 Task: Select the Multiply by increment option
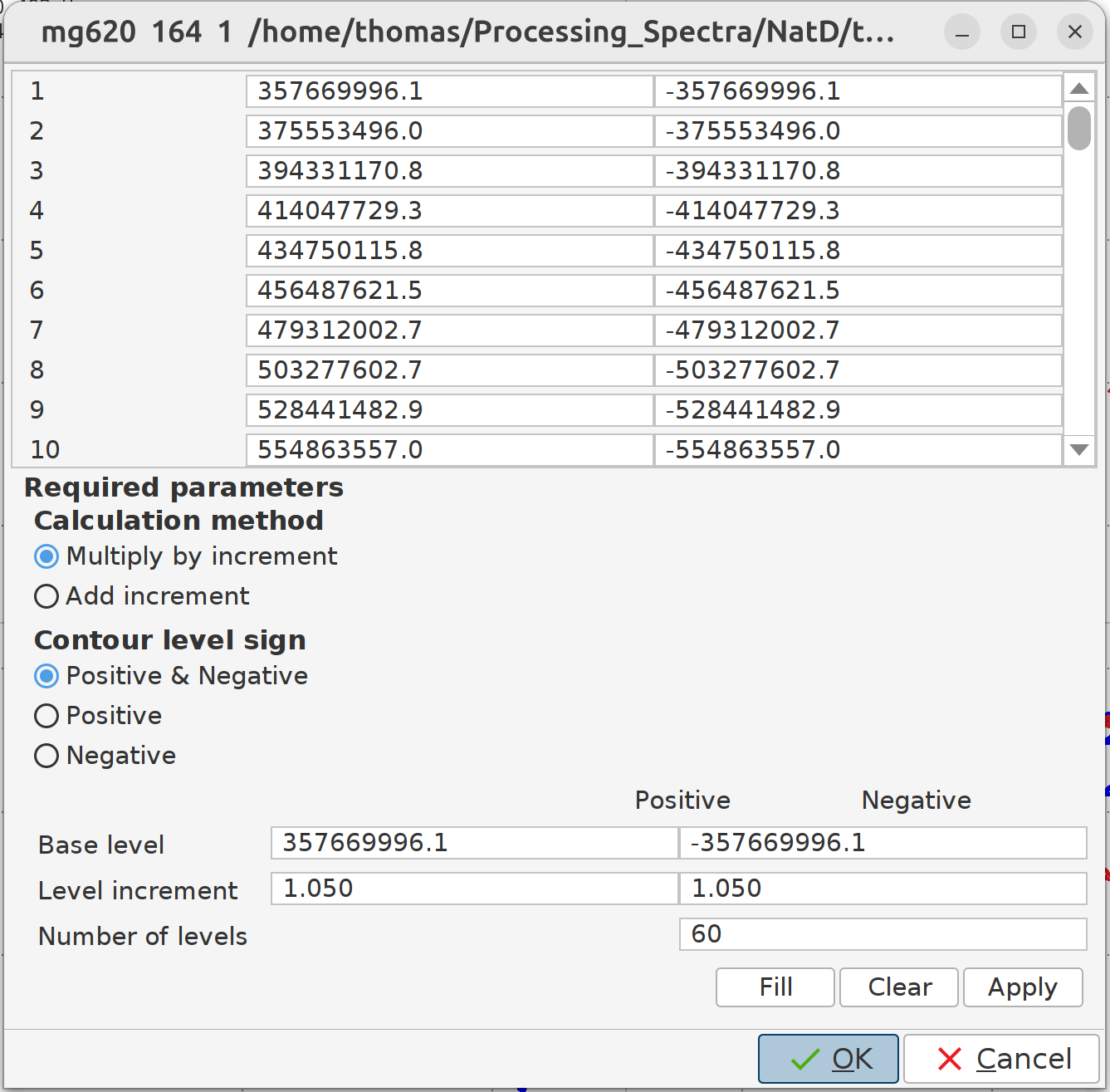pyautogui.click(x=47, y=556)
